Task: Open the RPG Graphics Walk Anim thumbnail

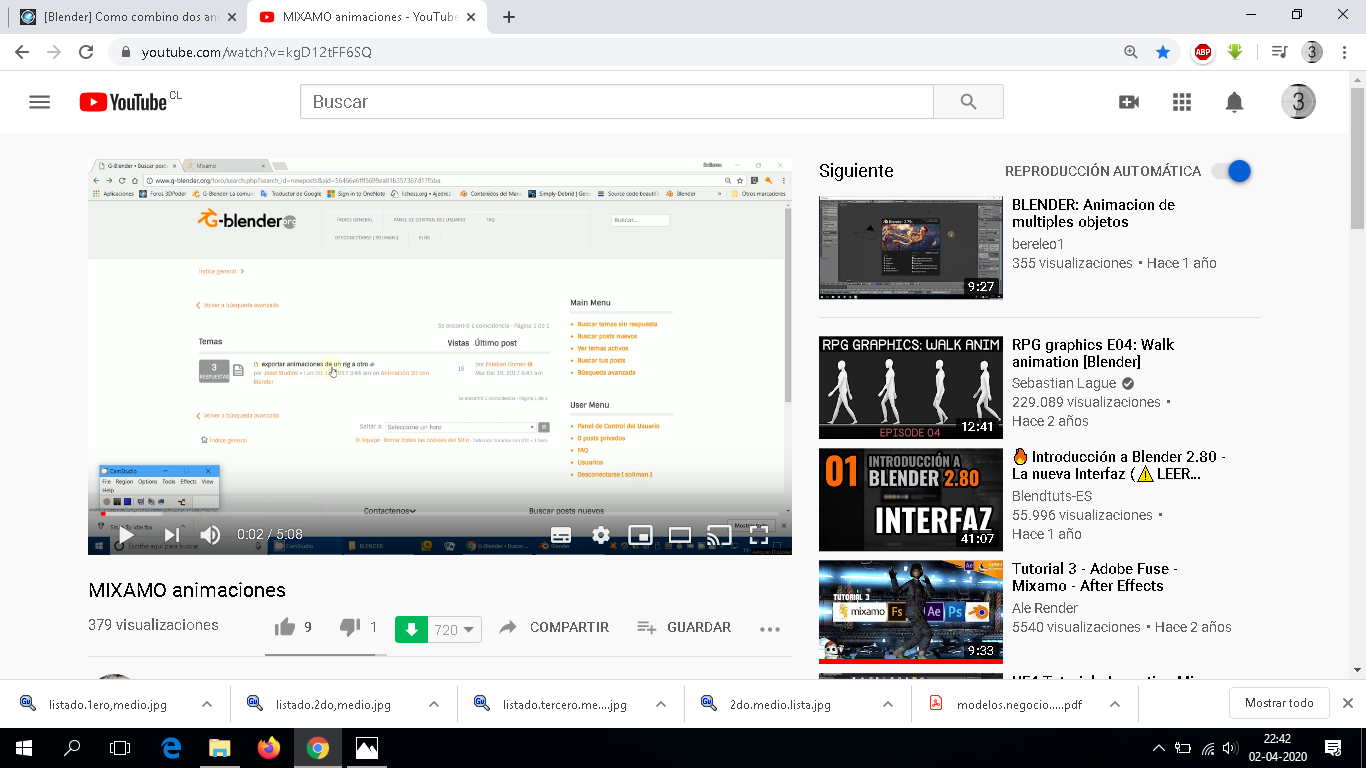Action: point(910,387)
